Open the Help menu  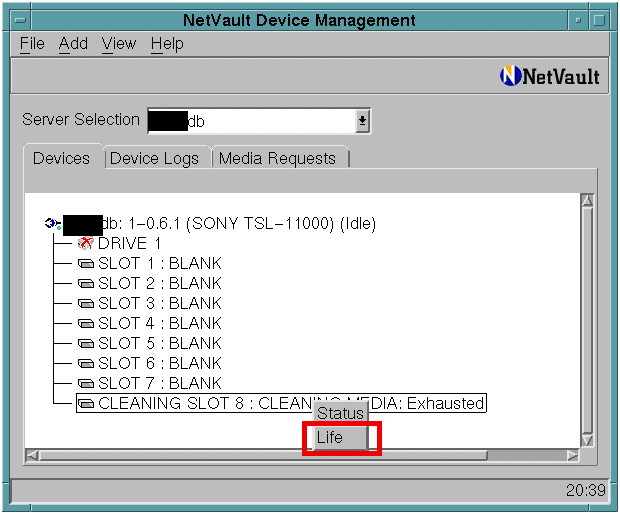click(167, 44)
